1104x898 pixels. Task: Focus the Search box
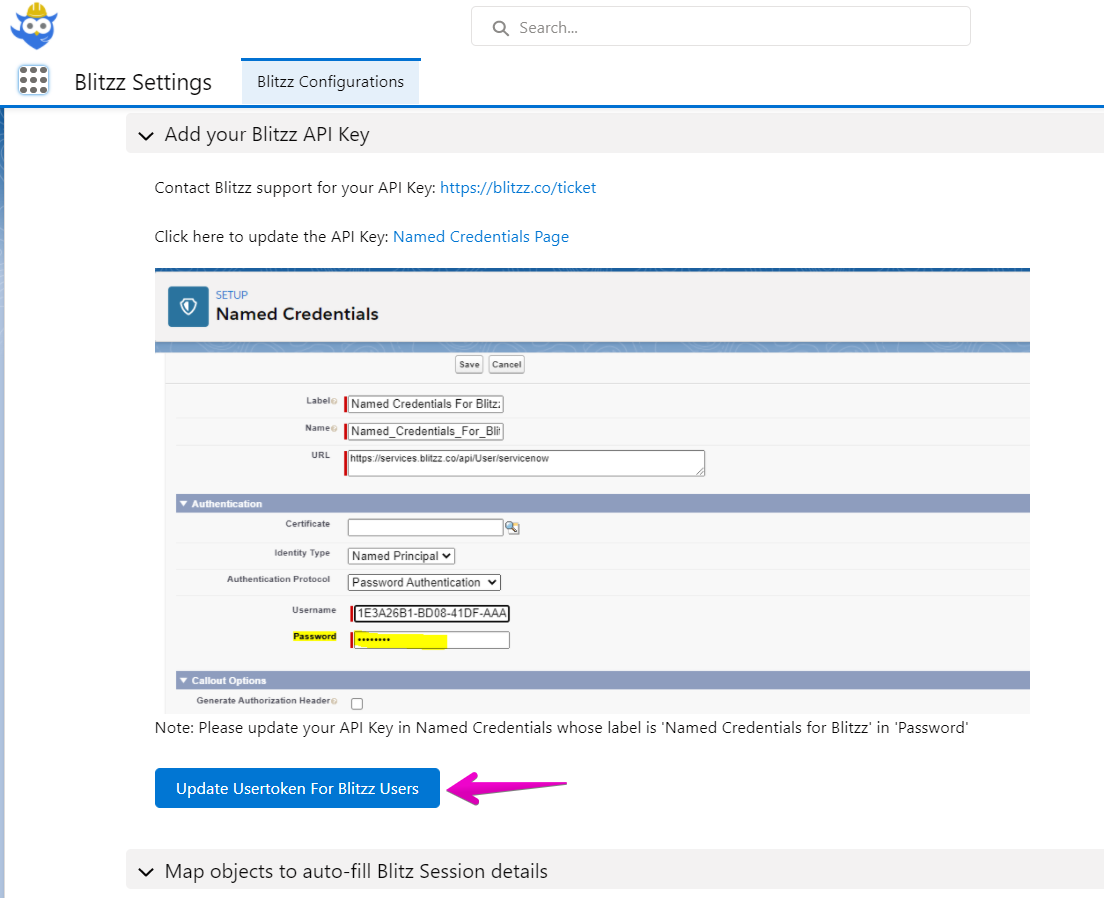(x=720, y=27)
